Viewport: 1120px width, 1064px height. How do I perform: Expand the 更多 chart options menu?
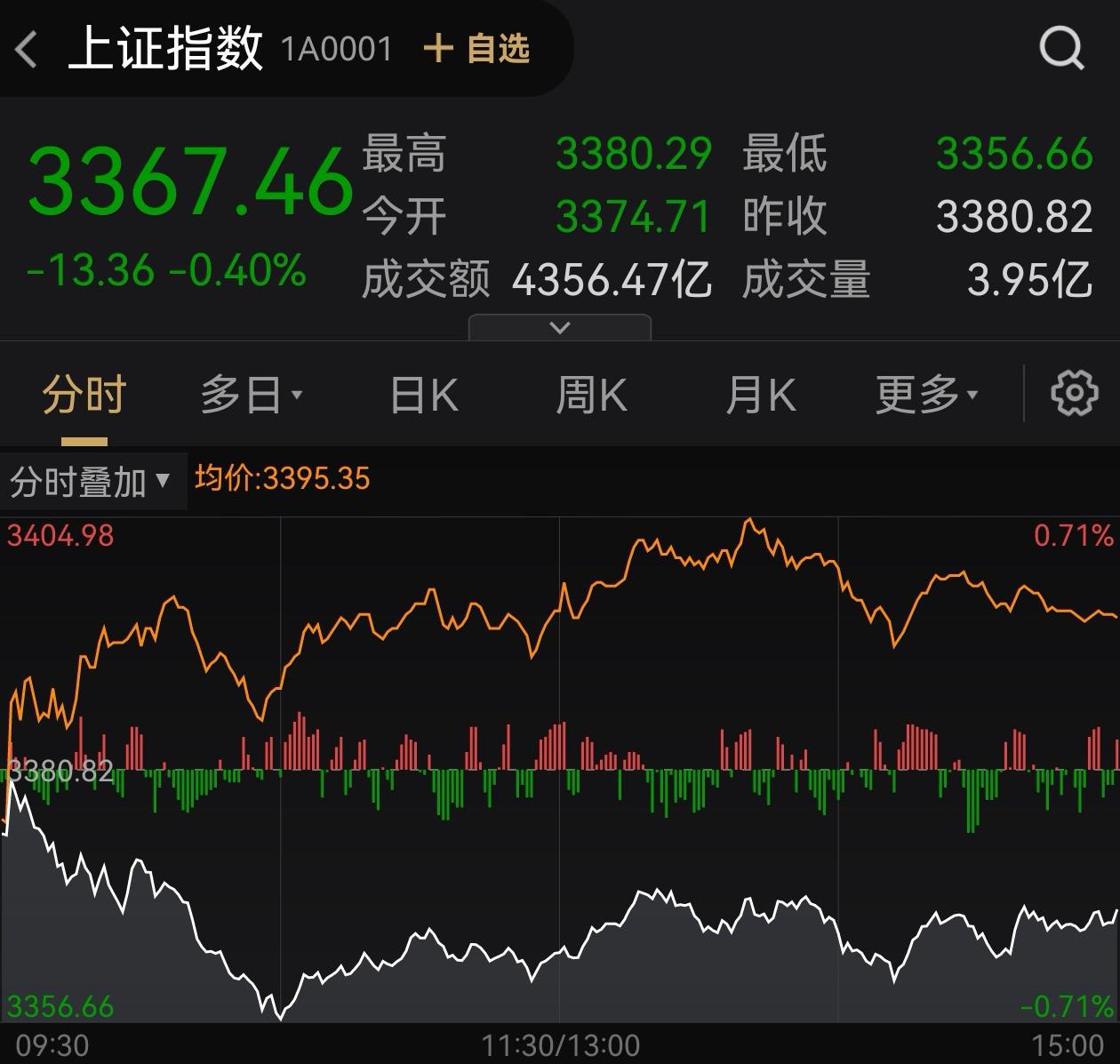coord(924,392)
